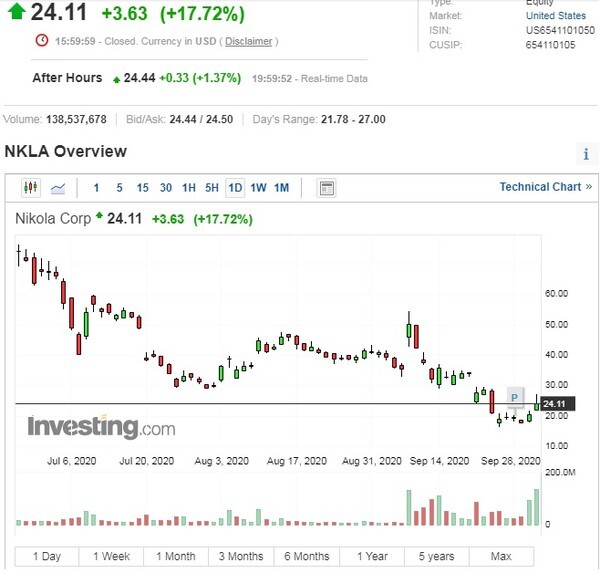Click the P marker on the chart
The width and height of the screenshot is (600, 573).
(514, 398)
